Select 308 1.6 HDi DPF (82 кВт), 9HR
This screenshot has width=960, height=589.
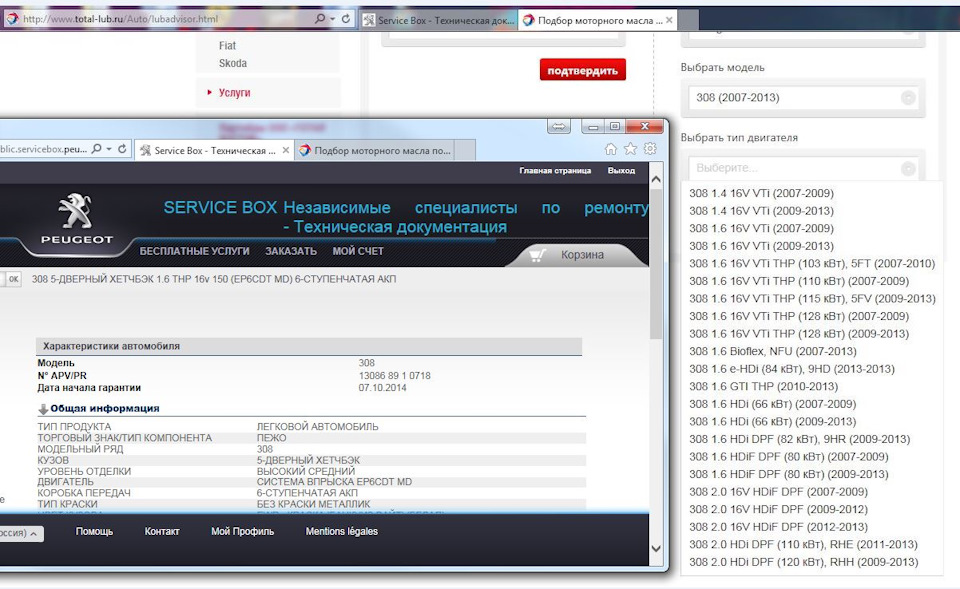click(800, 439)
